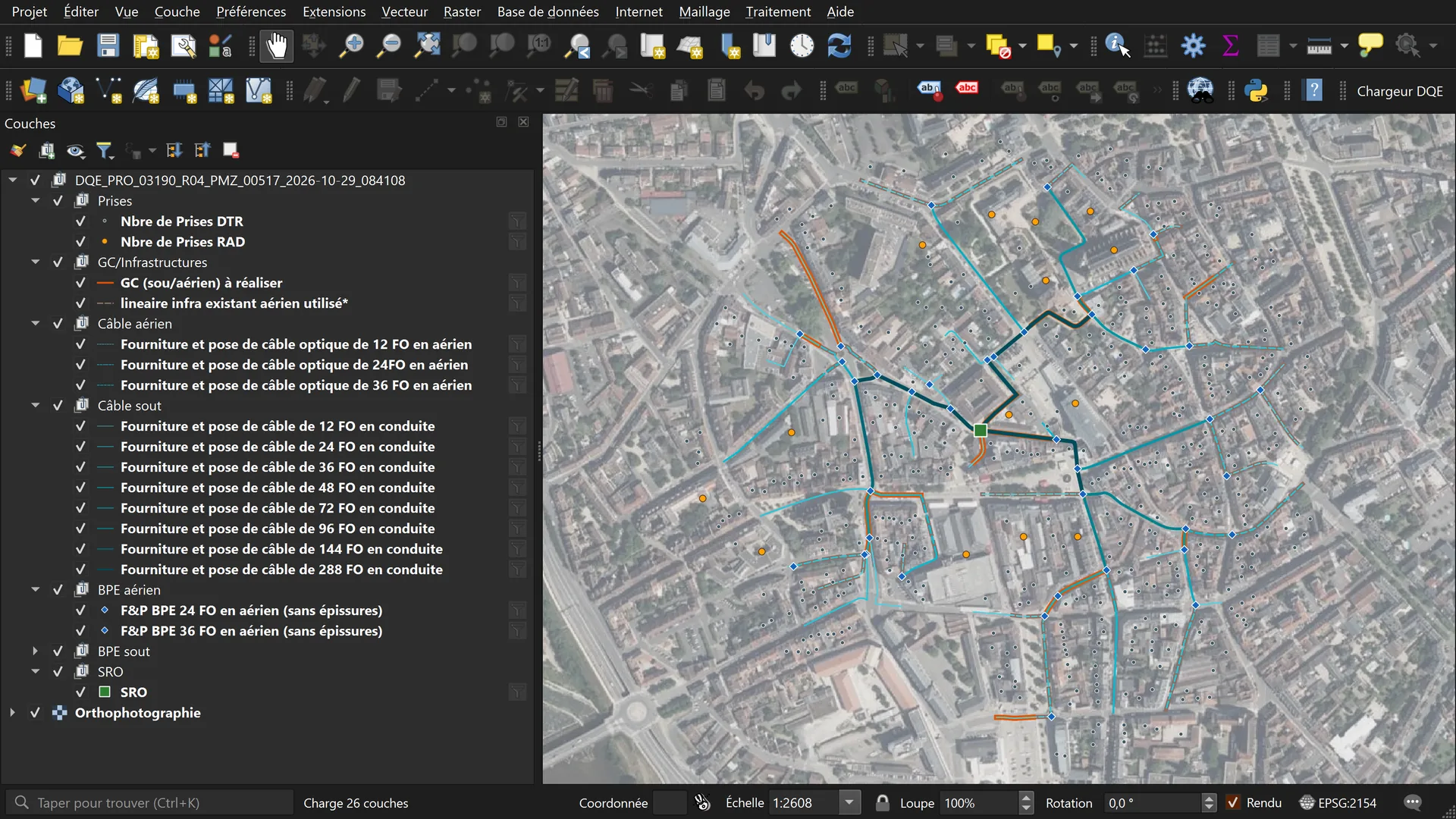The width and height of the screenshot is (1456, 819).
Task: Open the Traitement menu
Action: coord(778,11)
